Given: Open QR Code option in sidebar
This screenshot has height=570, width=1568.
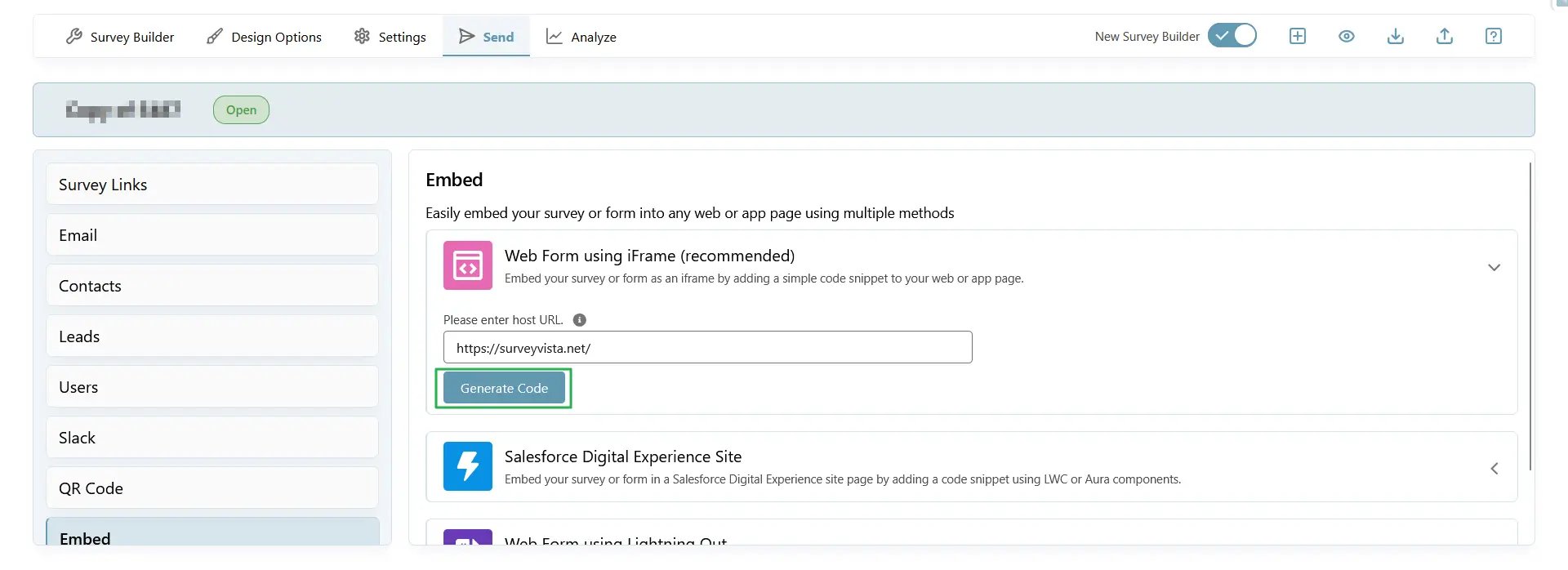Looking at the screenshot, I should (x=212, y=488).
